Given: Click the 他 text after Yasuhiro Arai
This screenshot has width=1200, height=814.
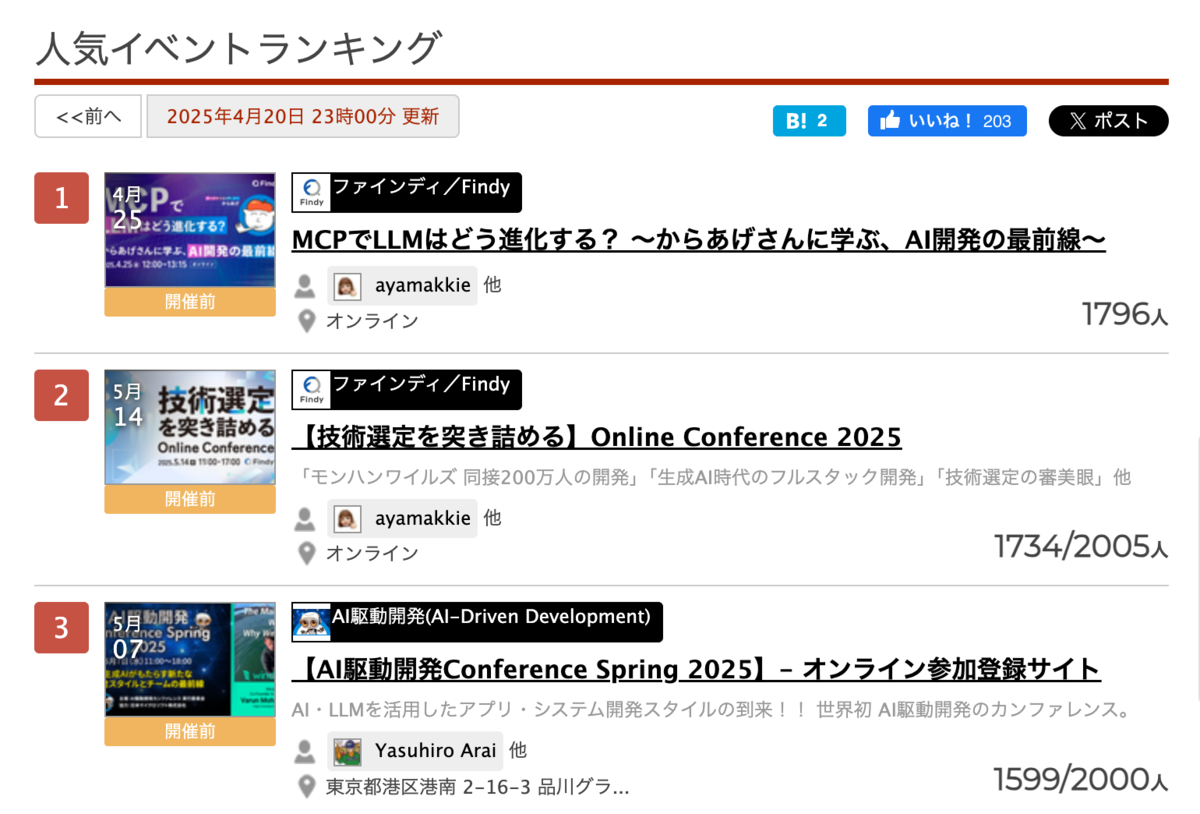Looking at the screenshot, I should pos(517,751).
